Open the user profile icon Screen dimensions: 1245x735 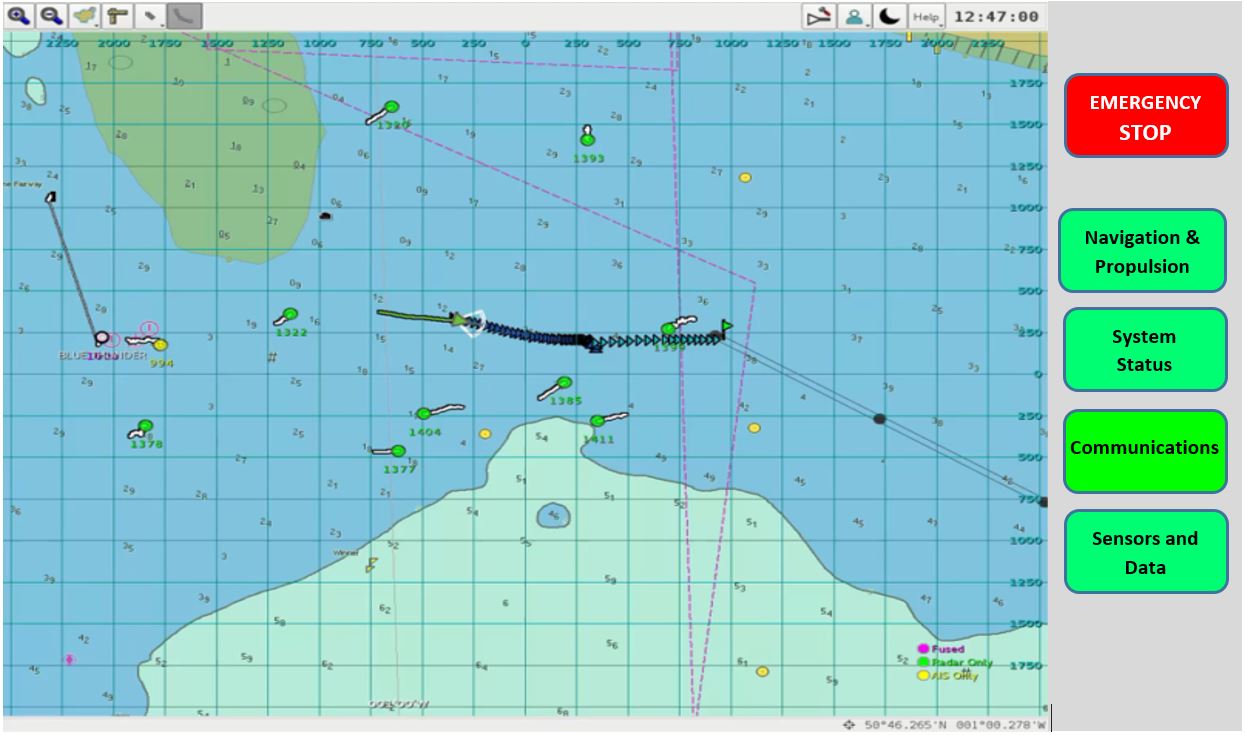(x=854, y=15)
